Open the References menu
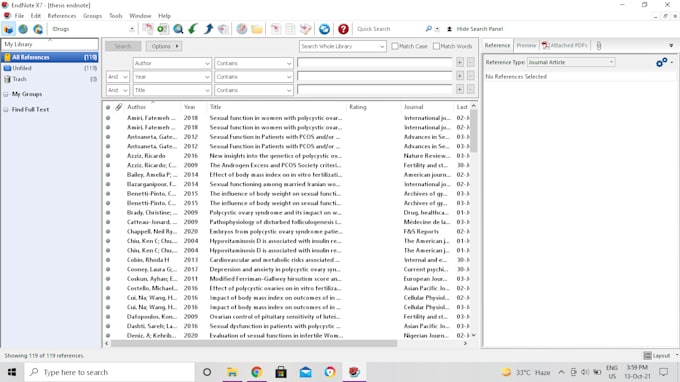 62,16
